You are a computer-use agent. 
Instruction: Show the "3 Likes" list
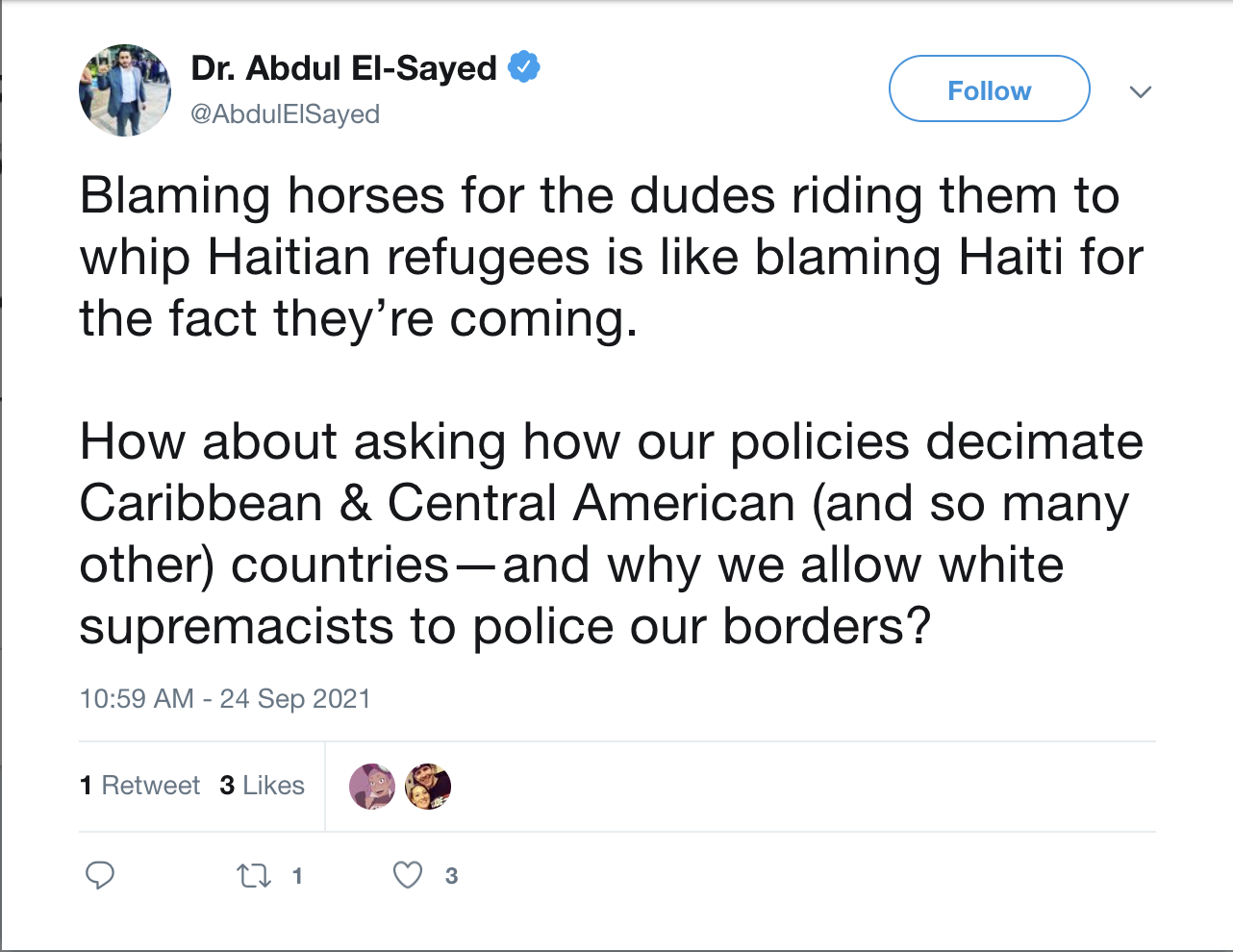[262, 786]
